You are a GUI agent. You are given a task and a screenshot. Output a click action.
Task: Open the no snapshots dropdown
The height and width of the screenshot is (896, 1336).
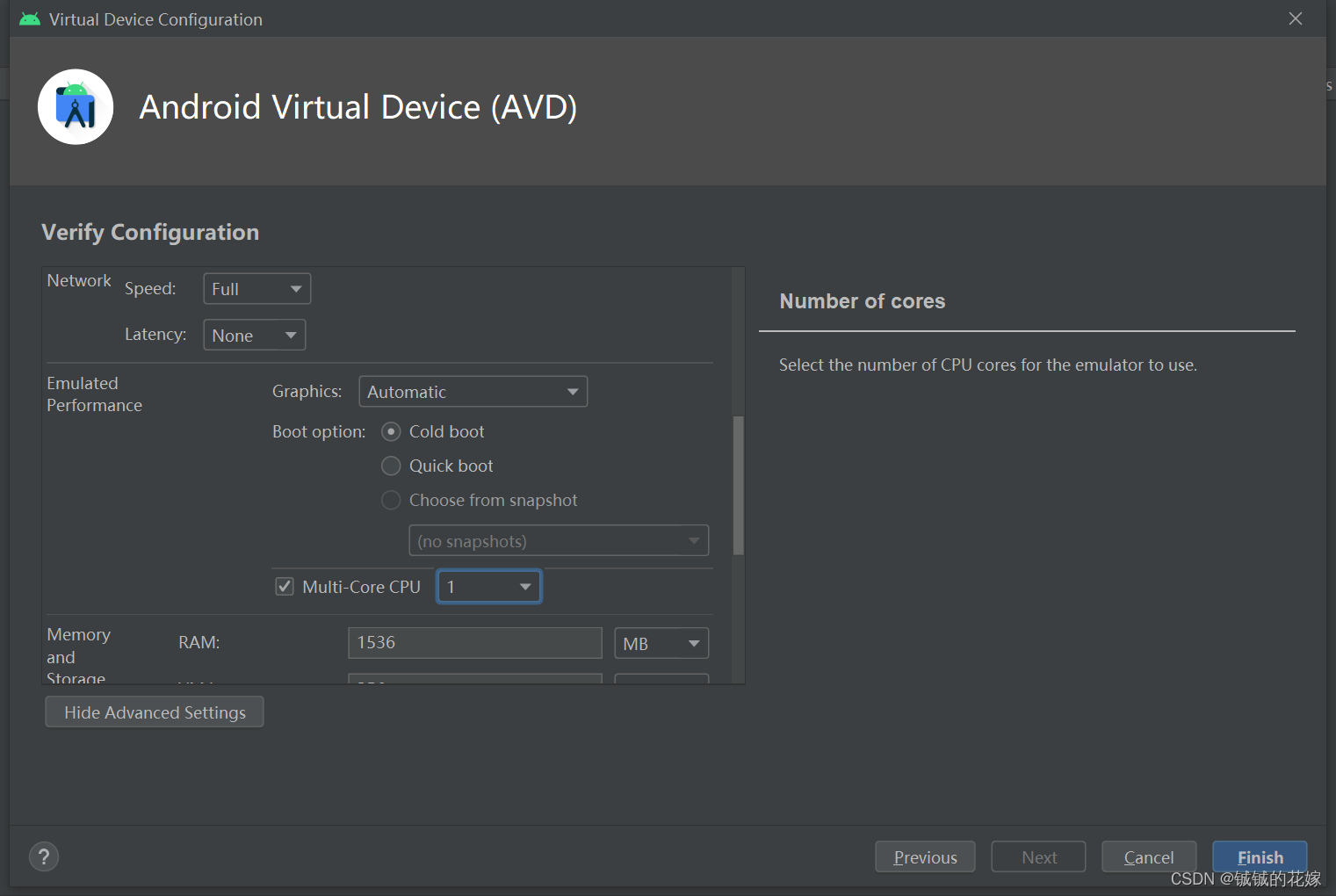point(559,540)
